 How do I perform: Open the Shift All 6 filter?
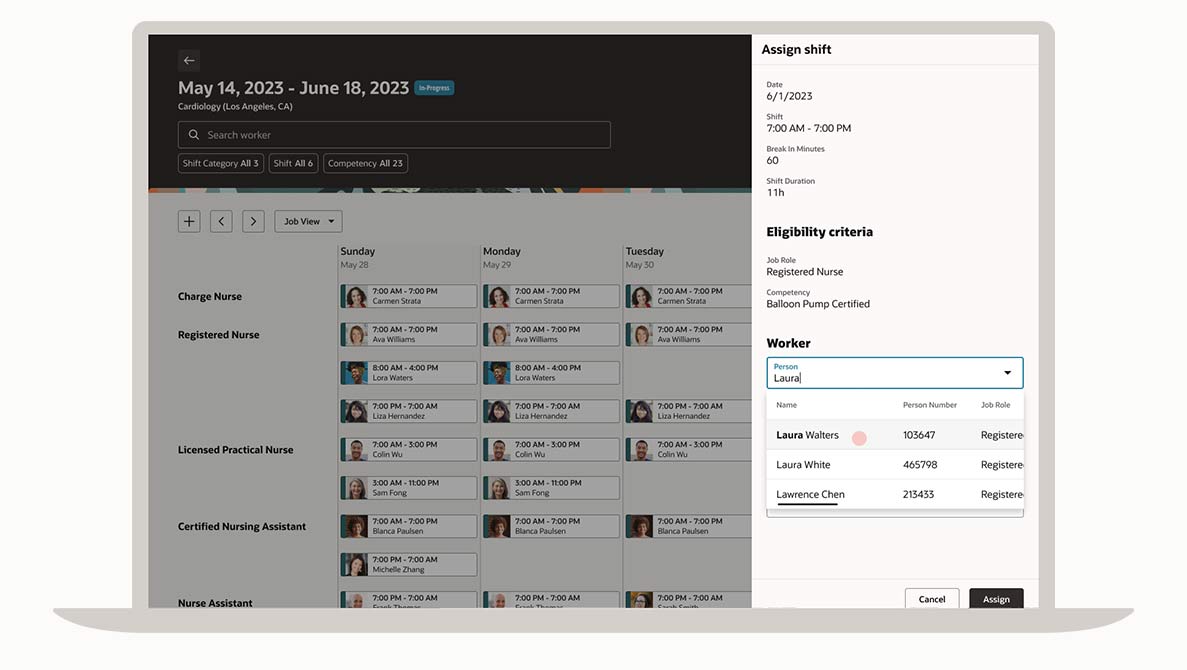point(293,164)
